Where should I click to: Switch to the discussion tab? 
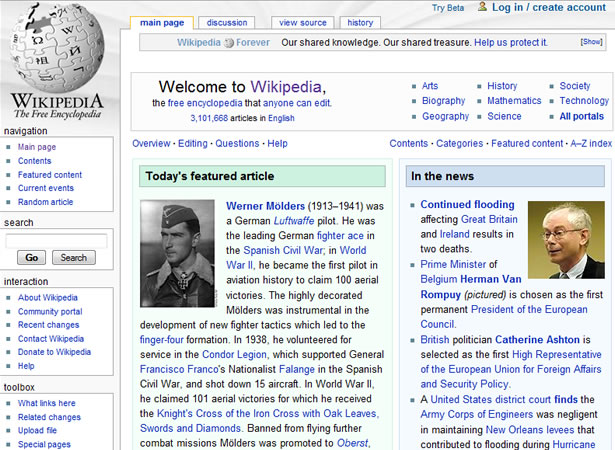click(x=227, y=23)
